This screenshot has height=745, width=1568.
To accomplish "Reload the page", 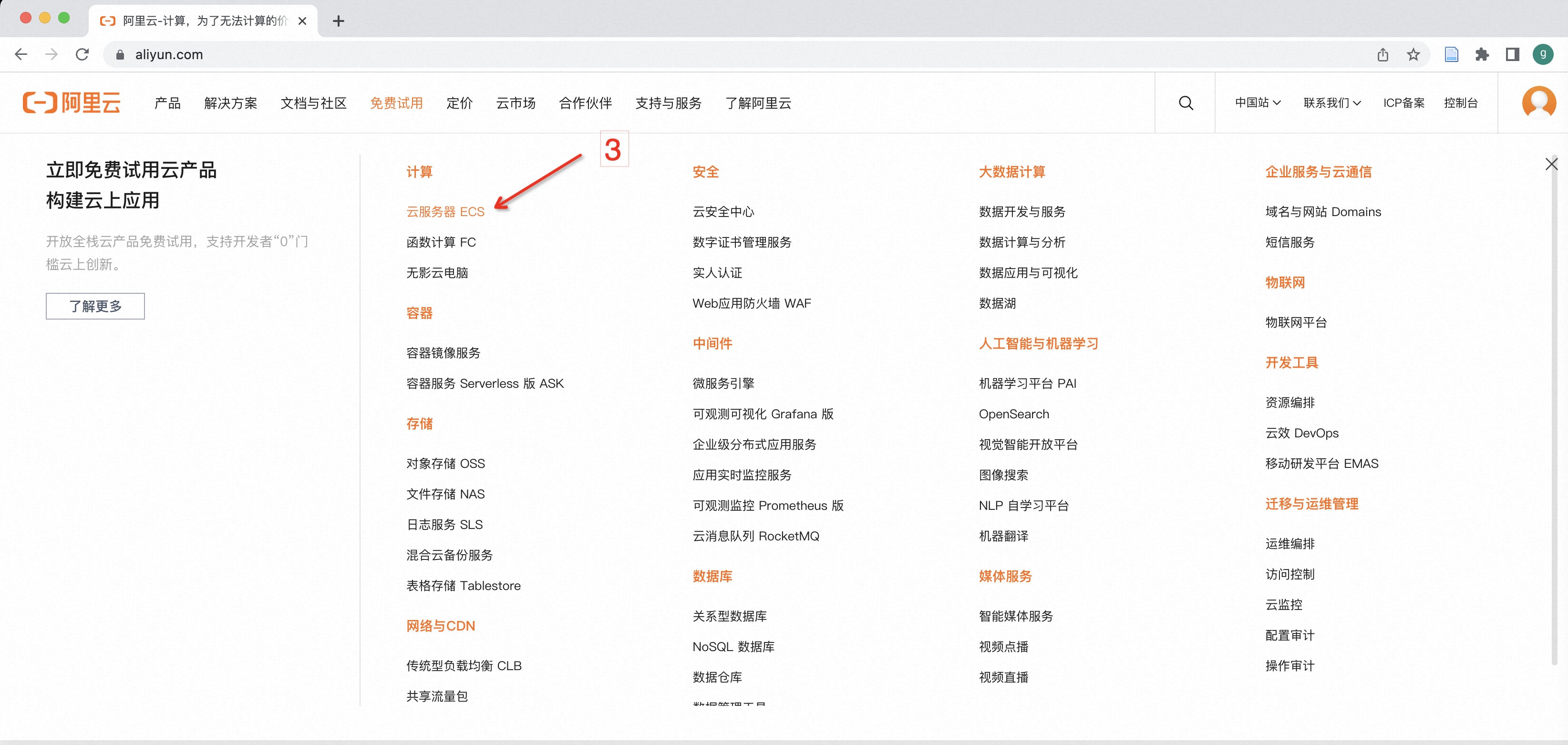I will pos(82,55).
